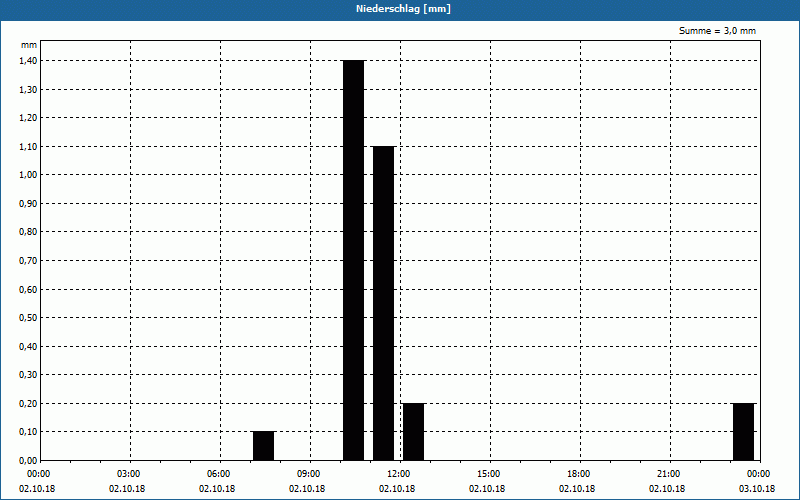Click the 0,90 y-axis label
800x500 pixels.
tap(28, 204)
